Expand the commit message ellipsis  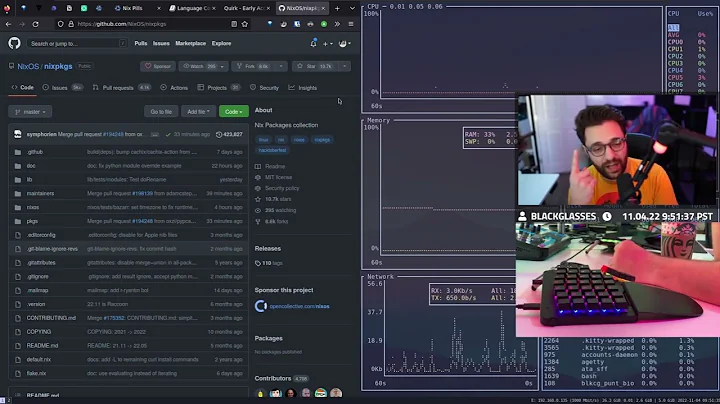click(x=155, y=135)
